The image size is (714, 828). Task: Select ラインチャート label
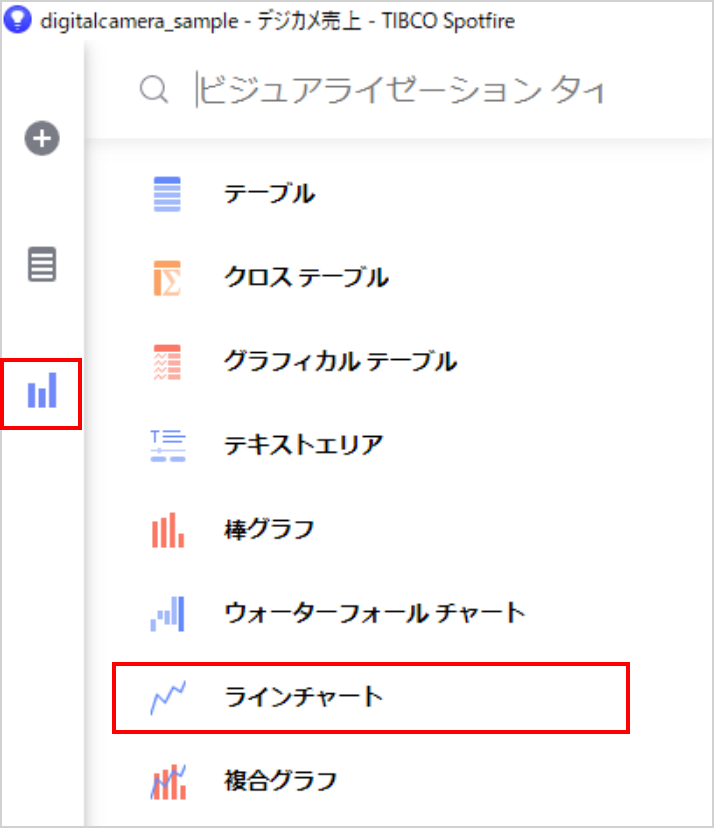point(304,697)
